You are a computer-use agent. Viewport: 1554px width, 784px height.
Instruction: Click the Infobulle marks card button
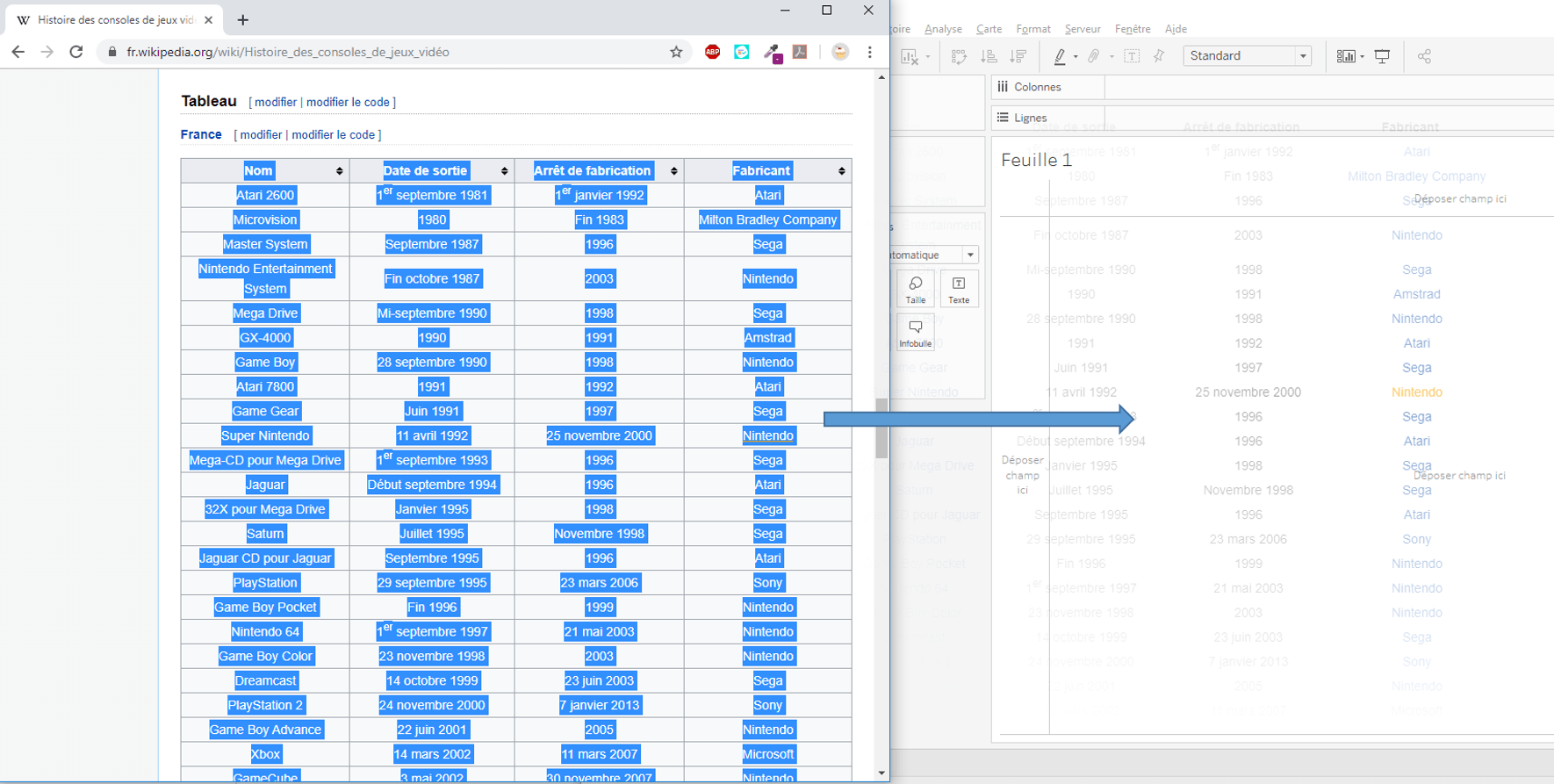tap(916, 333)
